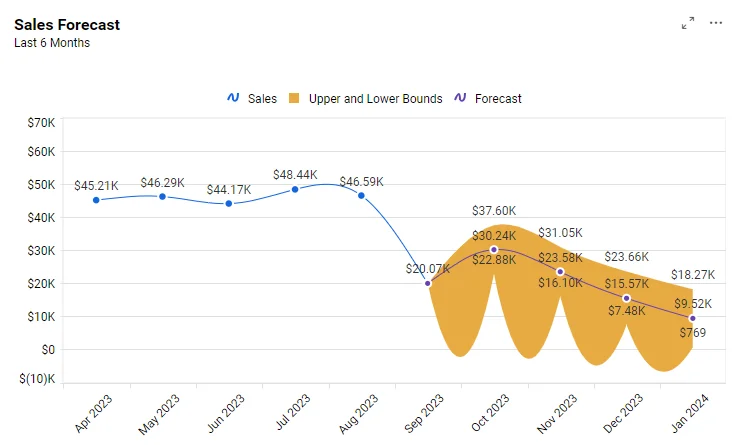Click the $22.88K lower bound label
This screenshot has width=740, height=445.
click(494, 260)
